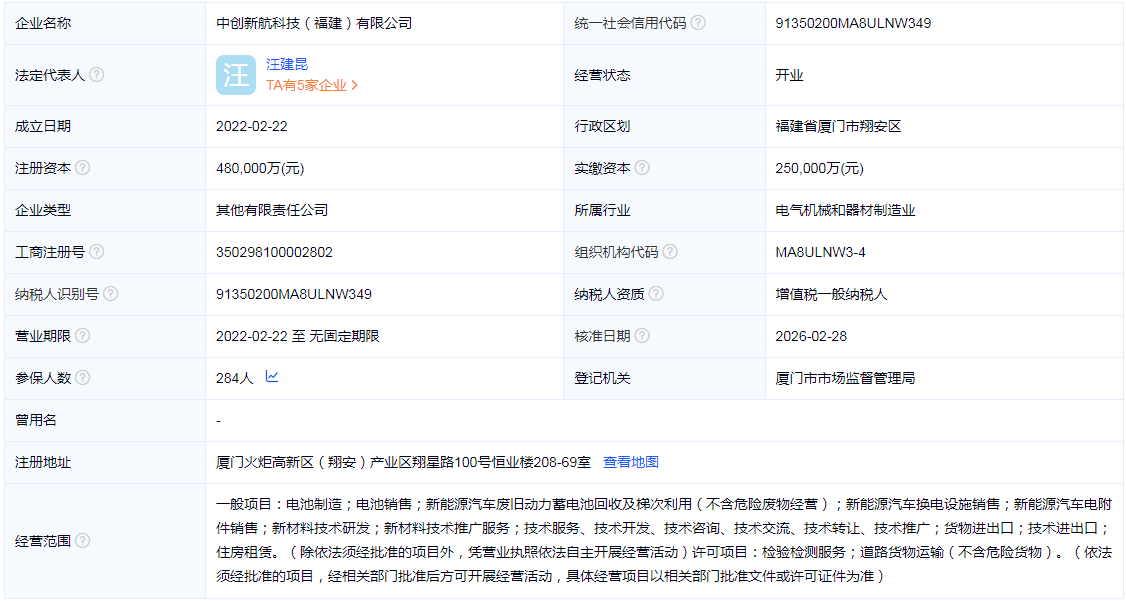The image size is (1126, 601).
Task: Click help icon beside 统一社会信用代码
Action: click(698, 23)
